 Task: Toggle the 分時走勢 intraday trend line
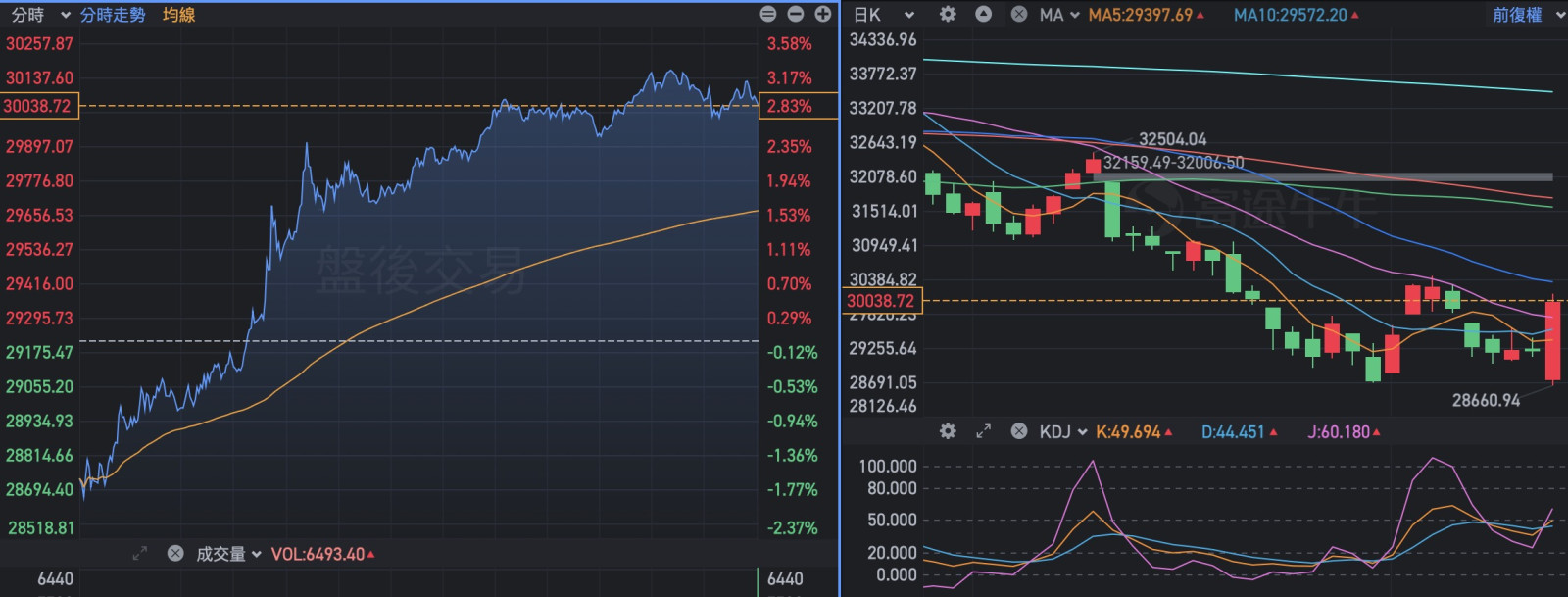tap(113, 15)
